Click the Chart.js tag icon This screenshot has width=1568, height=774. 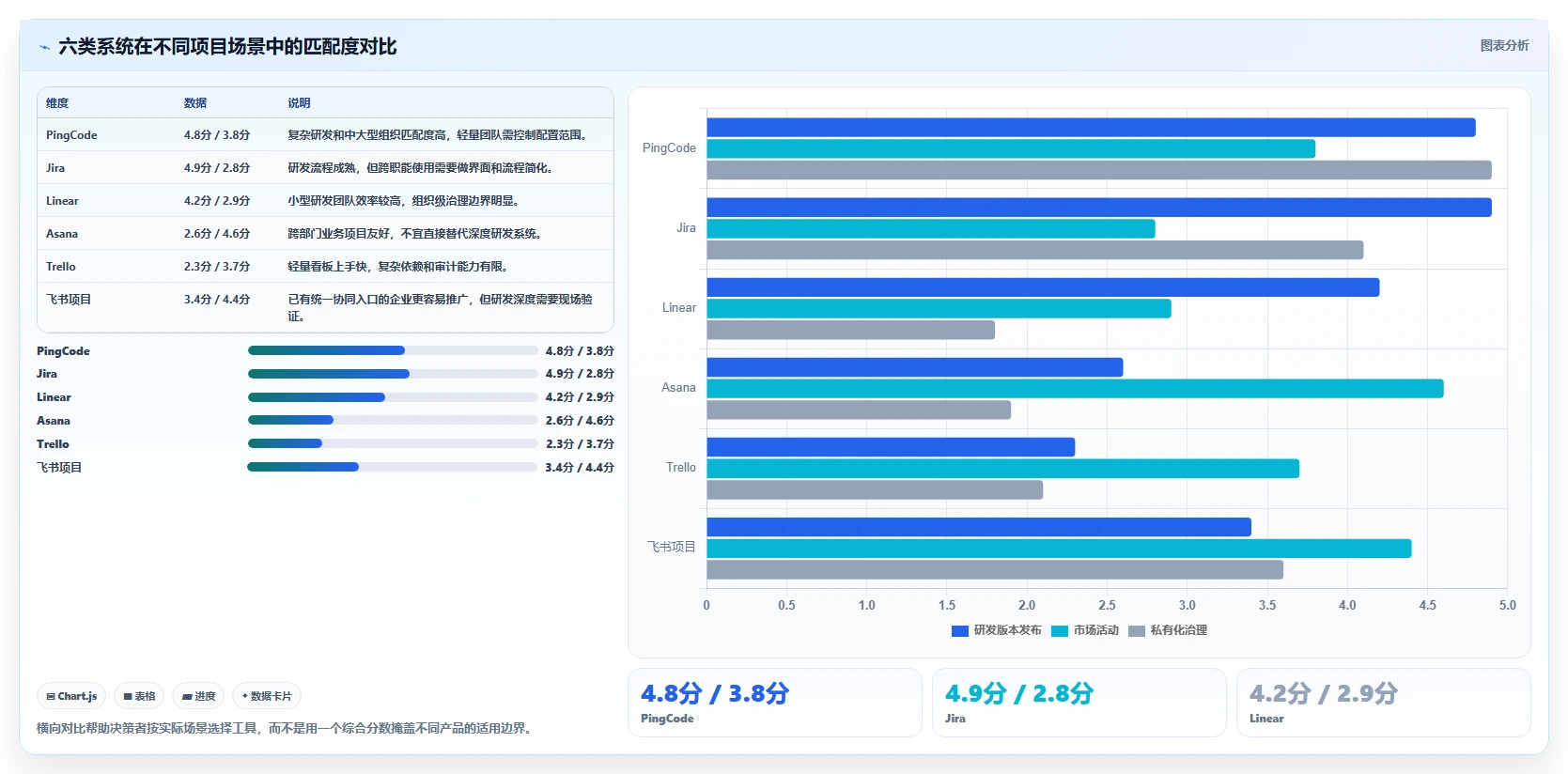(x=51, y=697)
